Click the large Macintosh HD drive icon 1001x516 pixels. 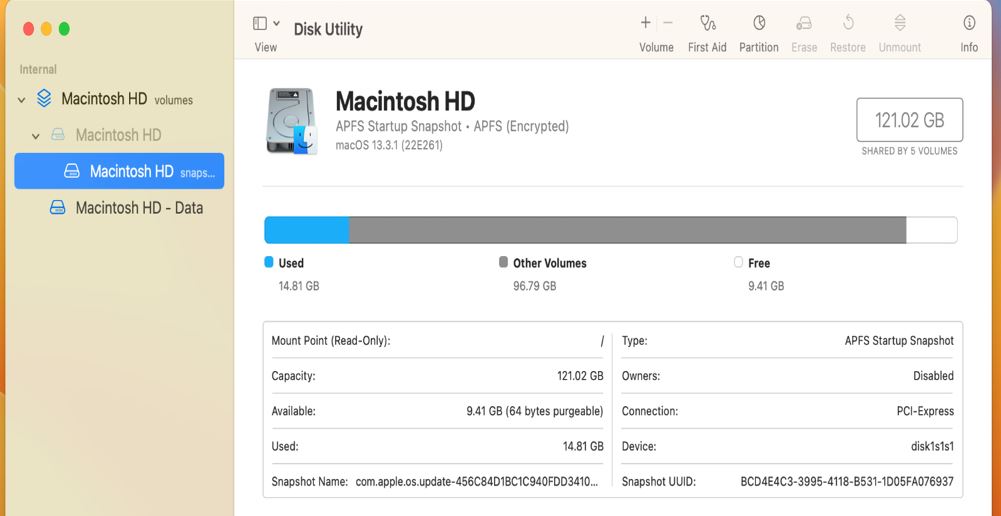[x=291, y=122]
